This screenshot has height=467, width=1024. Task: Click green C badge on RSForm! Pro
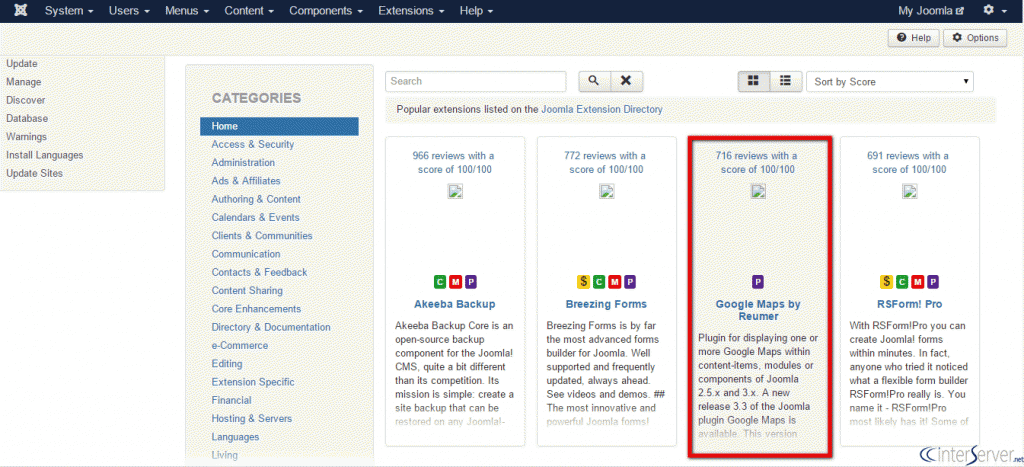tap(902, 282)
